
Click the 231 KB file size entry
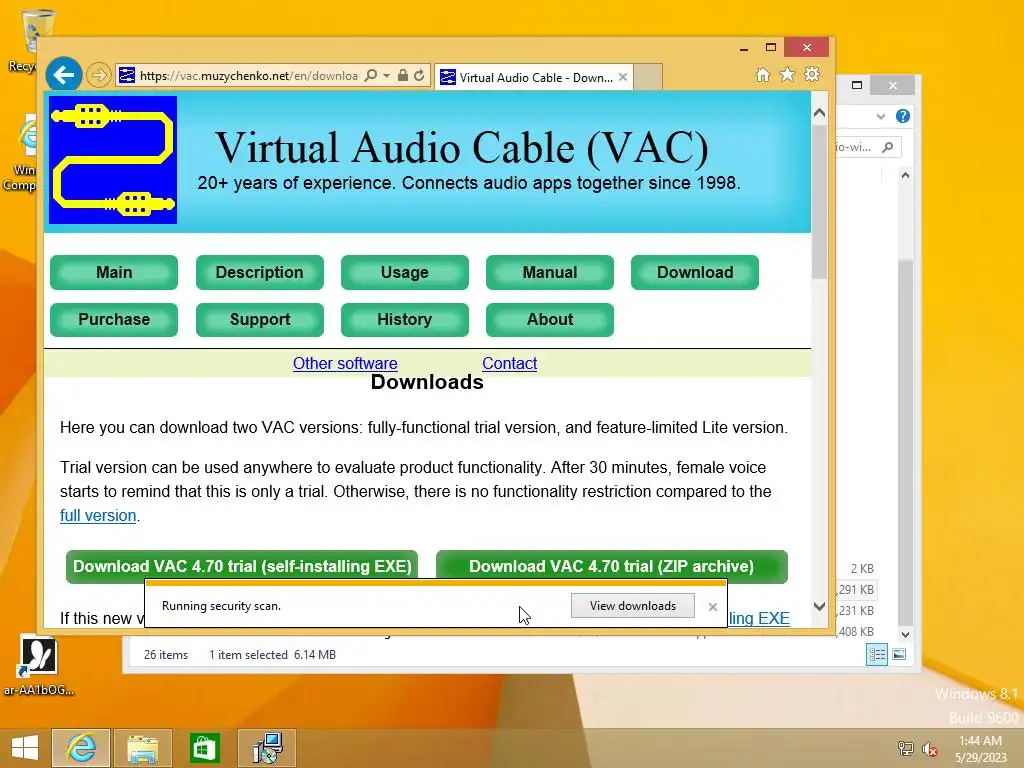point(856,610)
